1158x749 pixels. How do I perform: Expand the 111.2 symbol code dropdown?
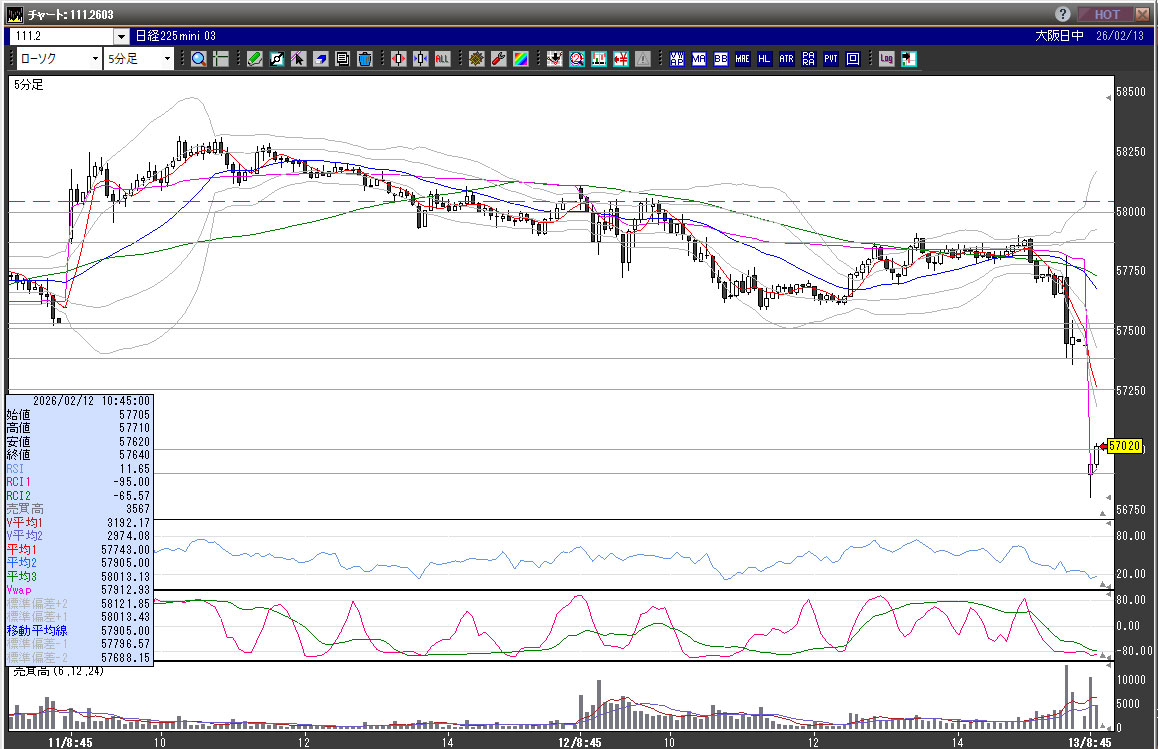[121, 36]
